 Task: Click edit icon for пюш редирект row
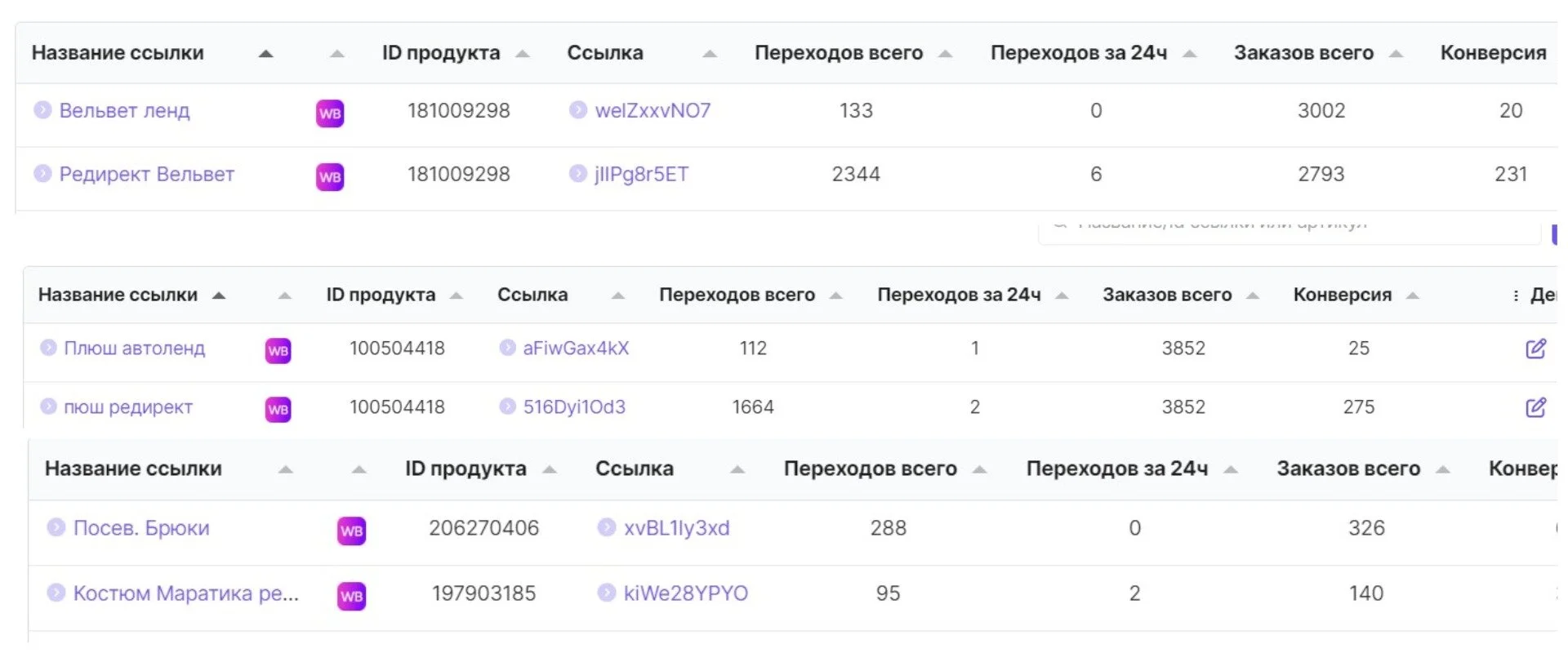(1535, 407)
